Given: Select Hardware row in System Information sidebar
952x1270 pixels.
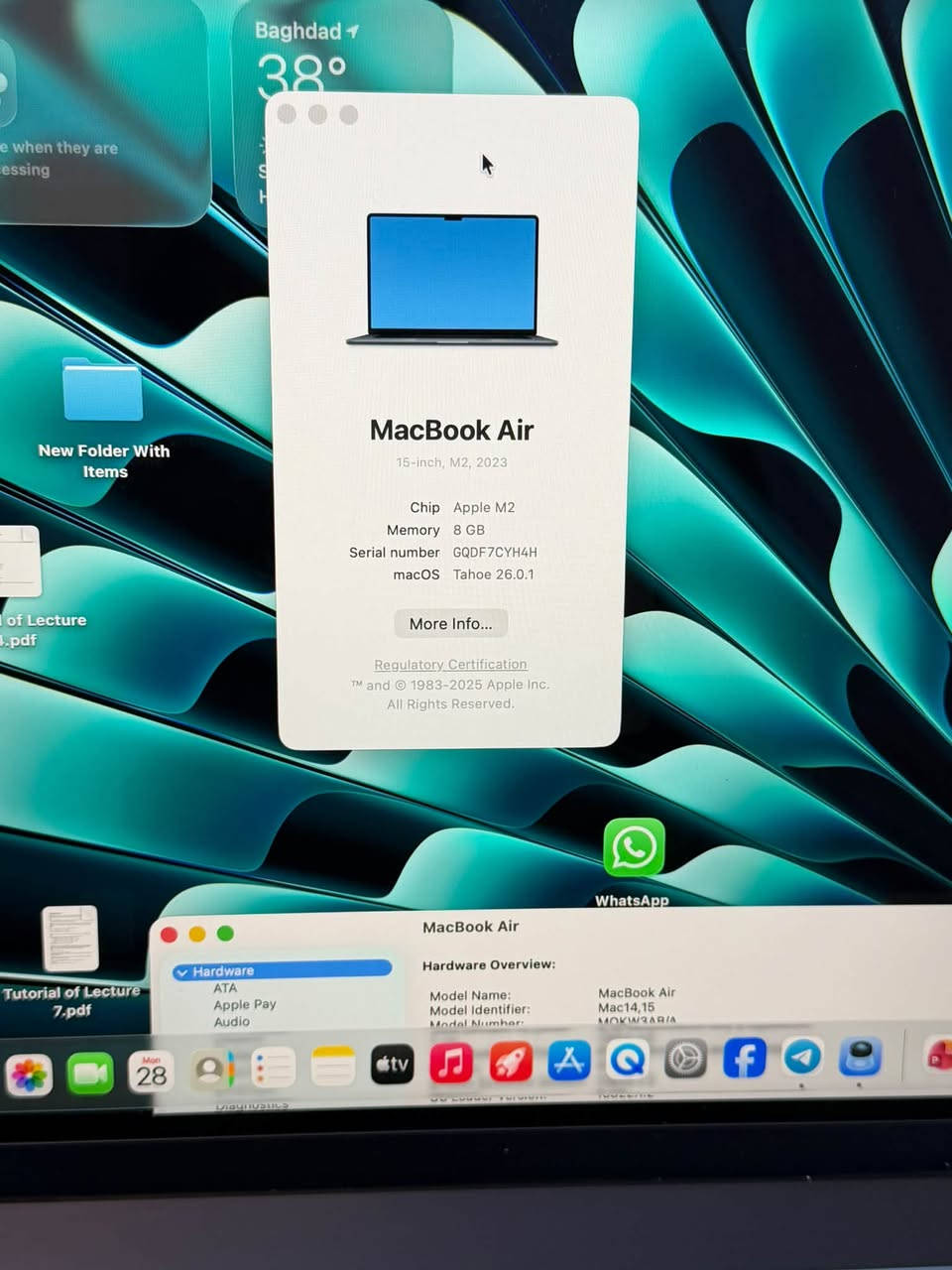Looking at the screenshot, I should (x=283, y=970).
